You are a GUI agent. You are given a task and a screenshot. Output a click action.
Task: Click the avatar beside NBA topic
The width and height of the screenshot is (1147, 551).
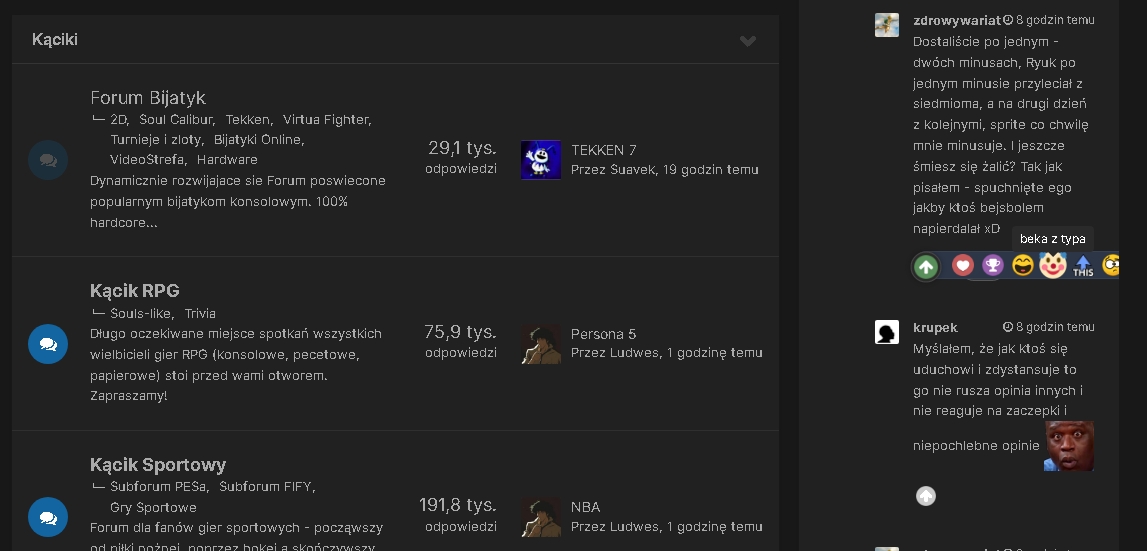click(541, 517)
